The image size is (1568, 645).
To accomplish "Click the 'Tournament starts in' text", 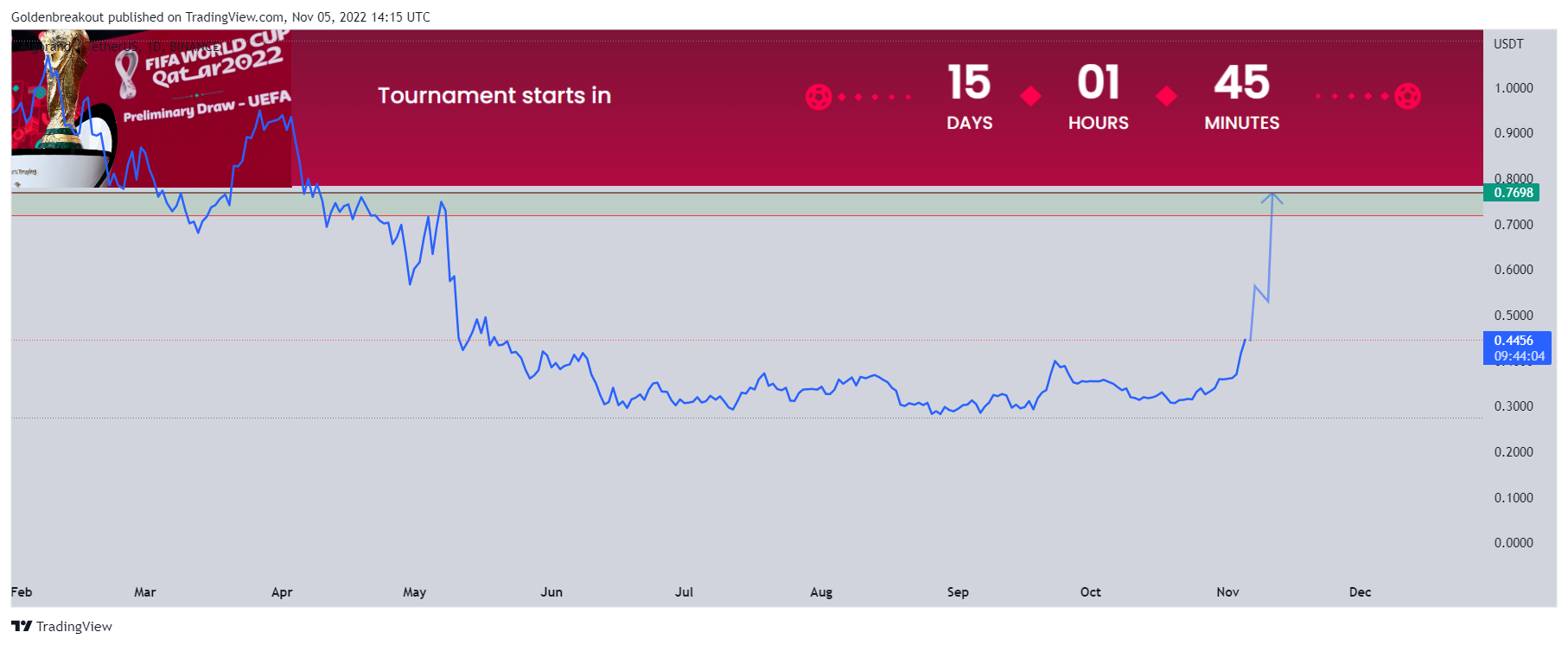I will [x=494, y=95].
